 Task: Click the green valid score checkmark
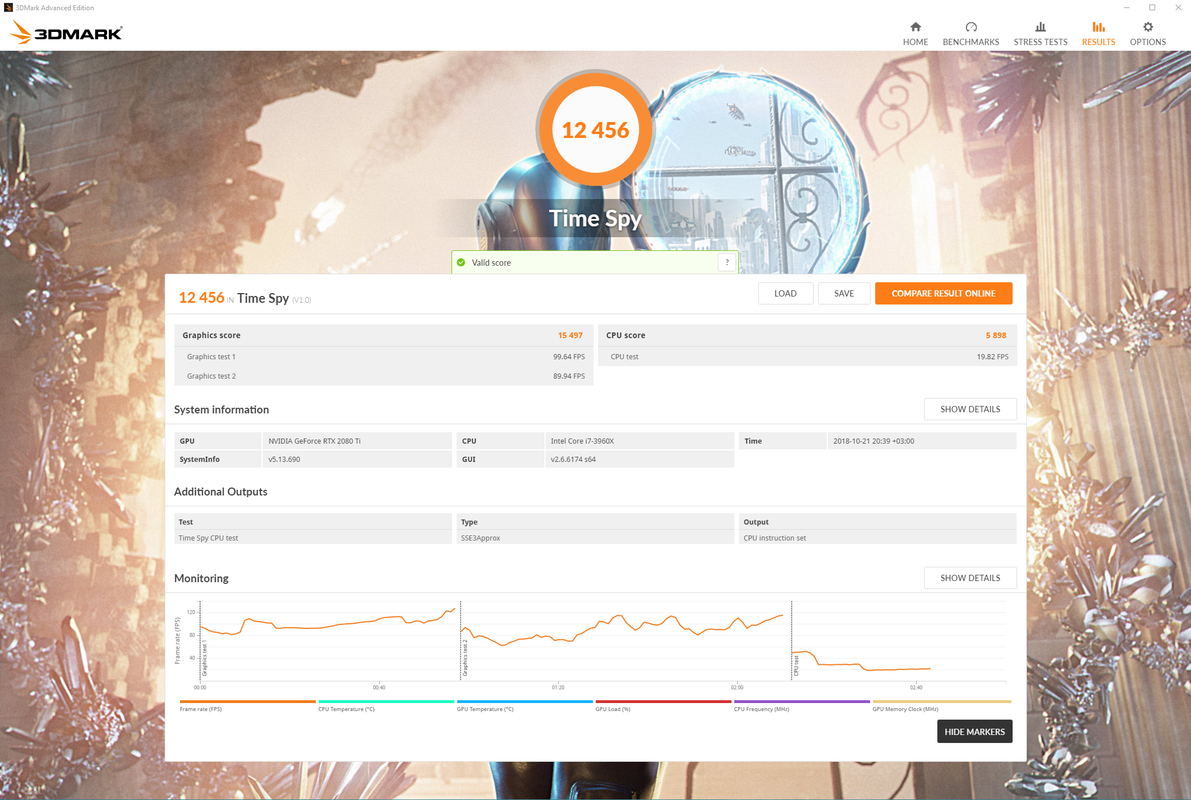pos(461,262)
